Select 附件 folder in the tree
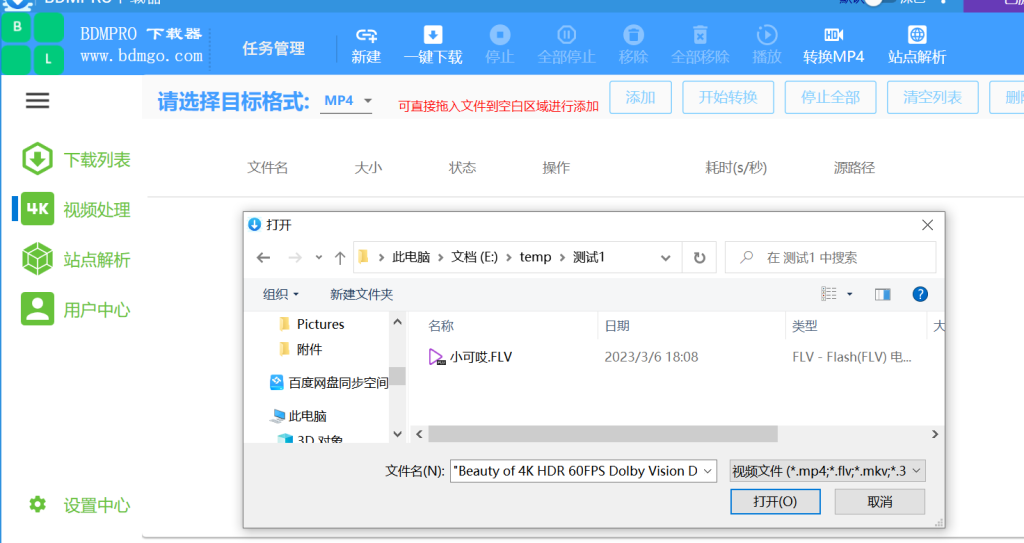Screen dimensions: 1024x543 coord(300,350)
